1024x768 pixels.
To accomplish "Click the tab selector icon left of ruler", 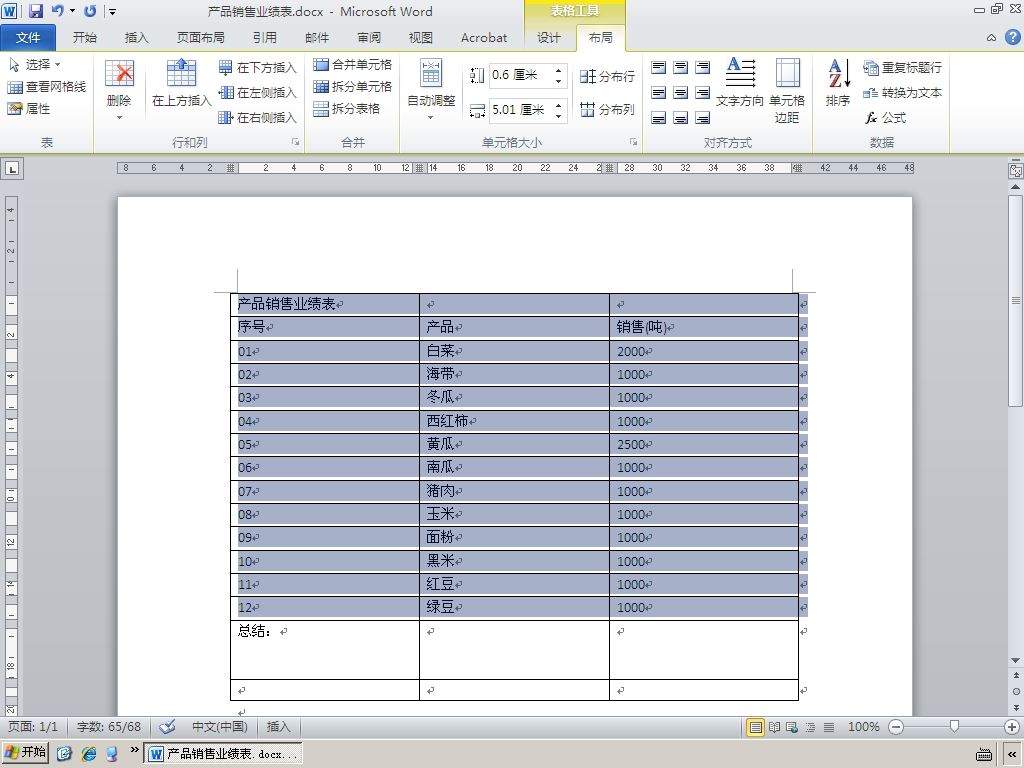I will 12,168.
